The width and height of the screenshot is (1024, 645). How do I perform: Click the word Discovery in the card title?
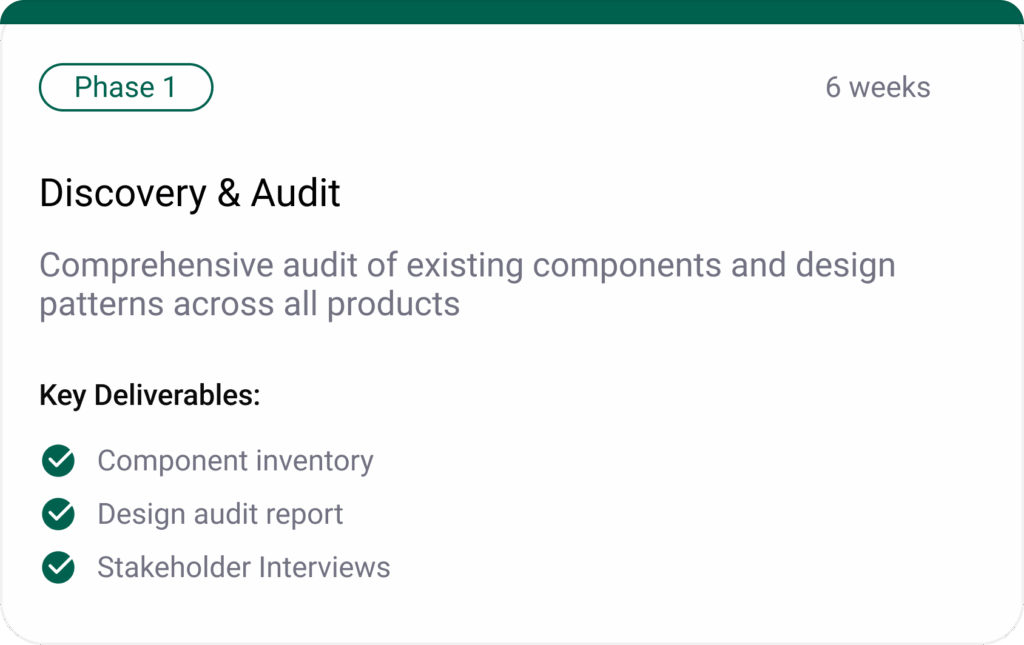pyautogui.click(x=123, y=193)
